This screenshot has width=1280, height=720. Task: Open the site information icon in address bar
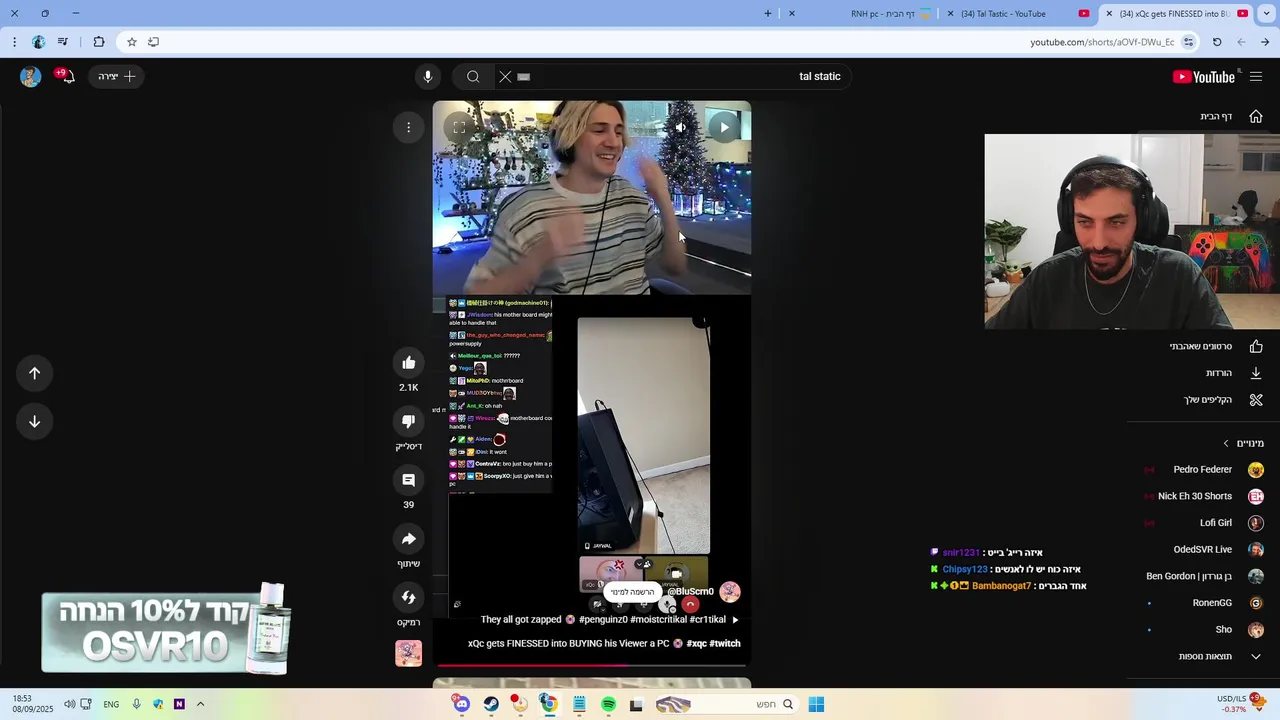[1188, 42]
